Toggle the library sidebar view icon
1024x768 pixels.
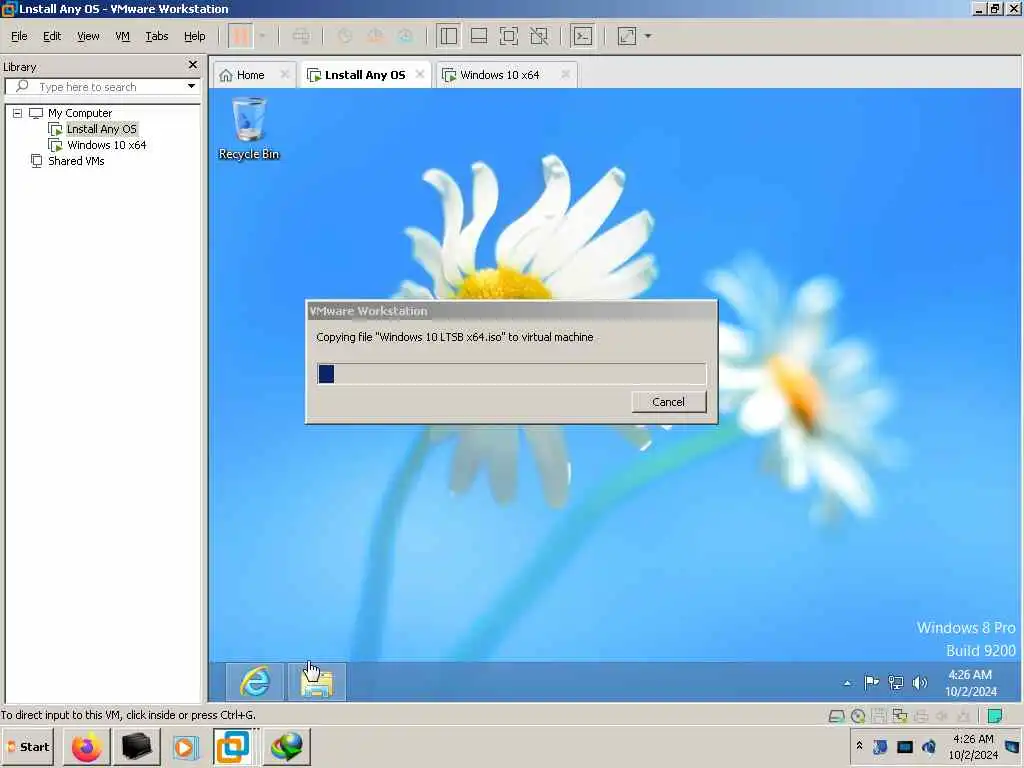[x=449, y=36]
